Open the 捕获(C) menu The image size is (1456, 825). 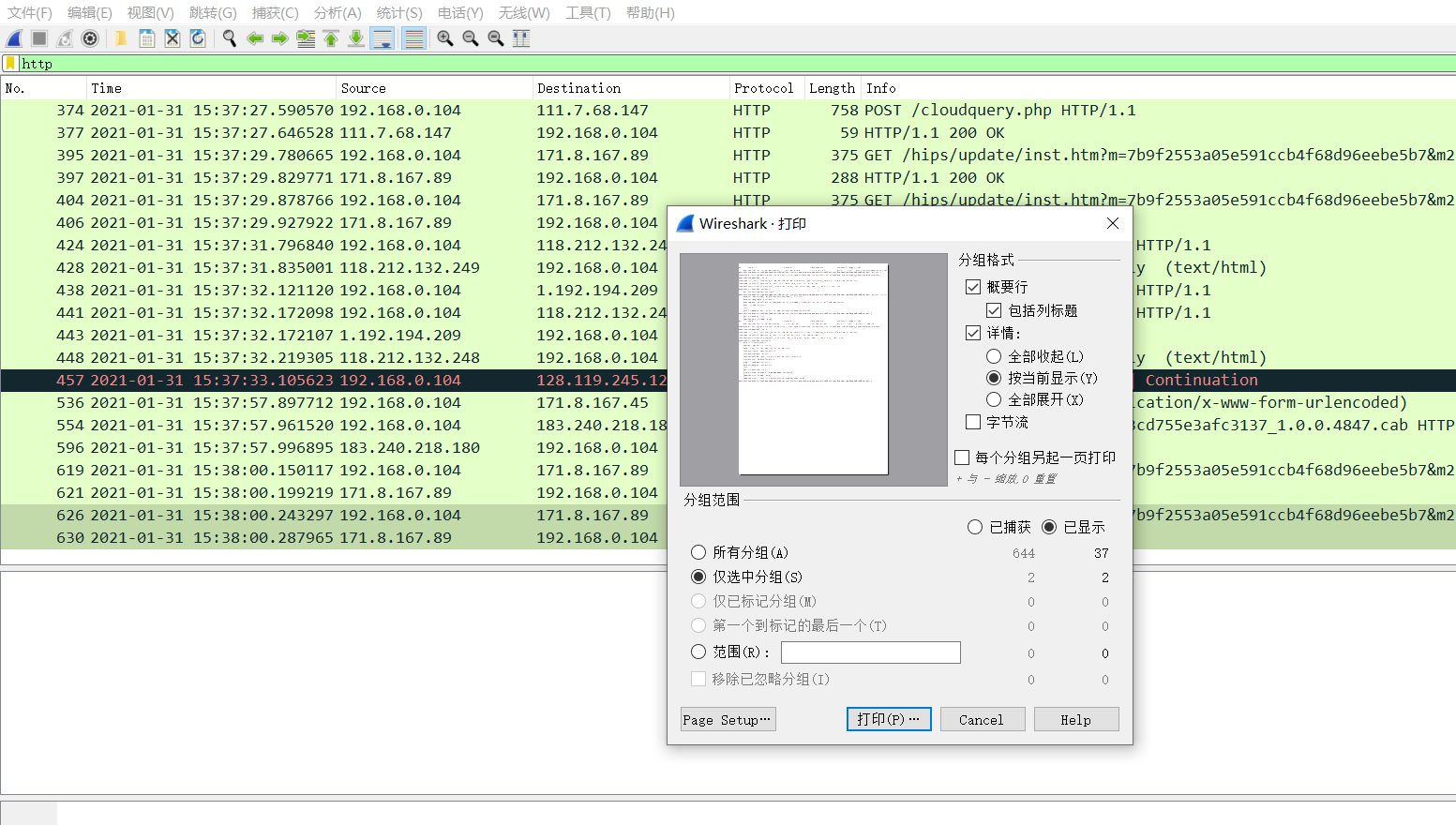(x=276, y=13)
